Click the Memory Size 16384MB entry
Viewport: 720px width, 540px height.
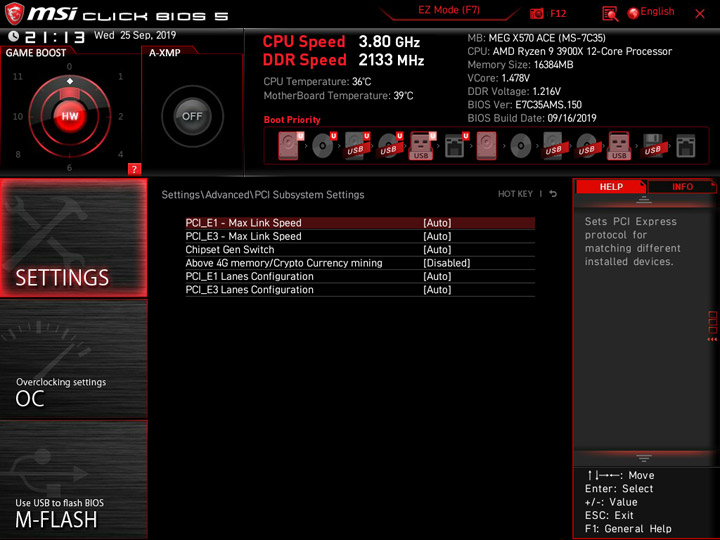click(520, 65)
